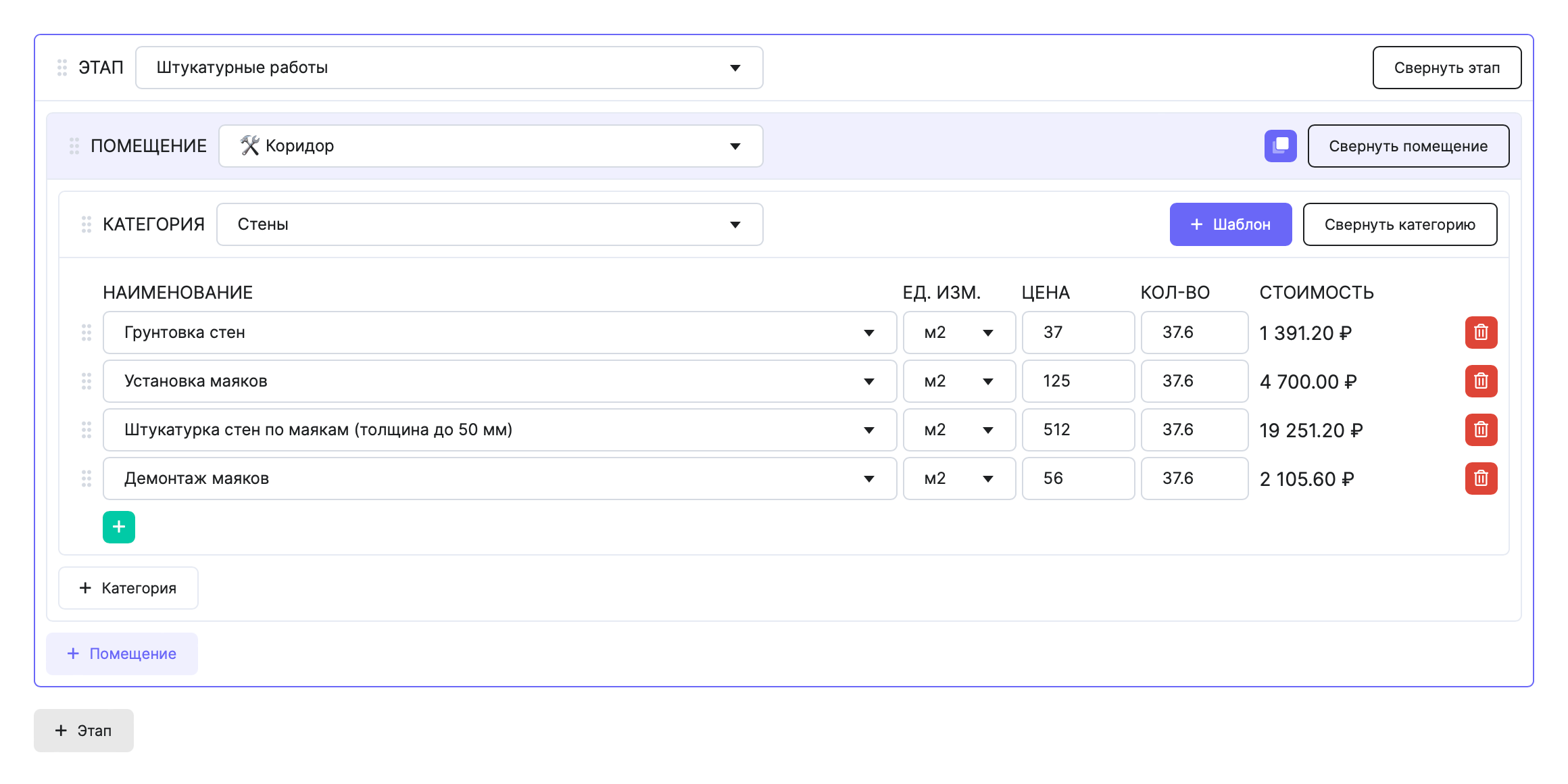The width and height of the screenshot is (1568, 784).
Task: Click quantity field in Грунтовка стен row
Action: 1194,333
